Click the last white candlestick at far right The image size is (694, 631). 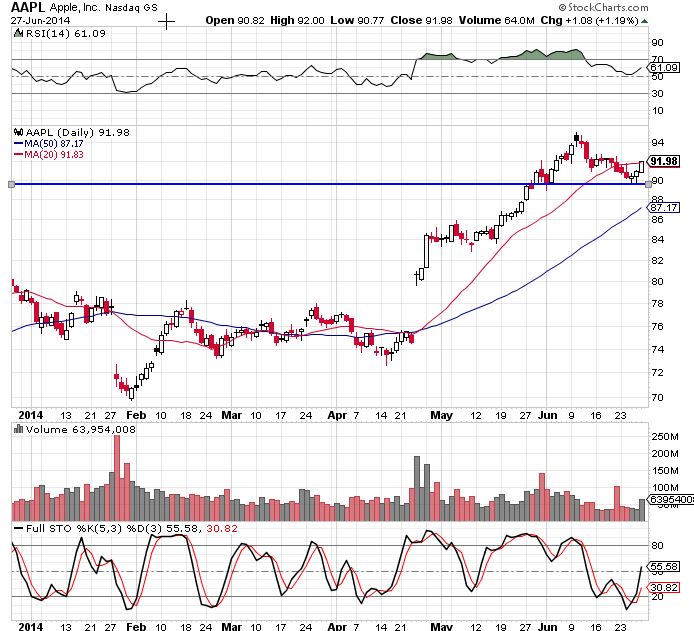[641, 167]
